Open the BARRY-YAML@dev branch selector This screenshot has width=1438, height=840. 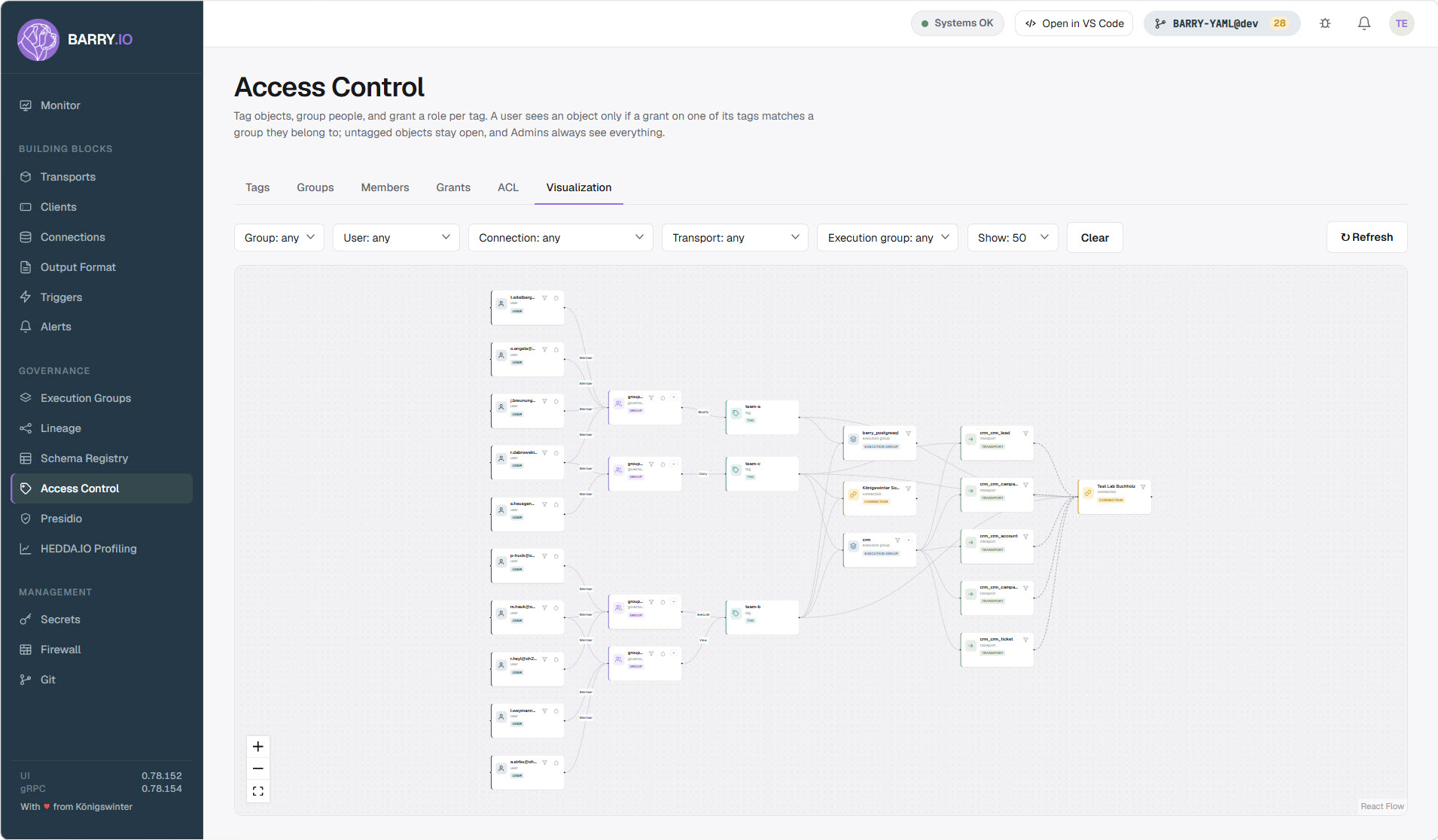click(1222, 23)
